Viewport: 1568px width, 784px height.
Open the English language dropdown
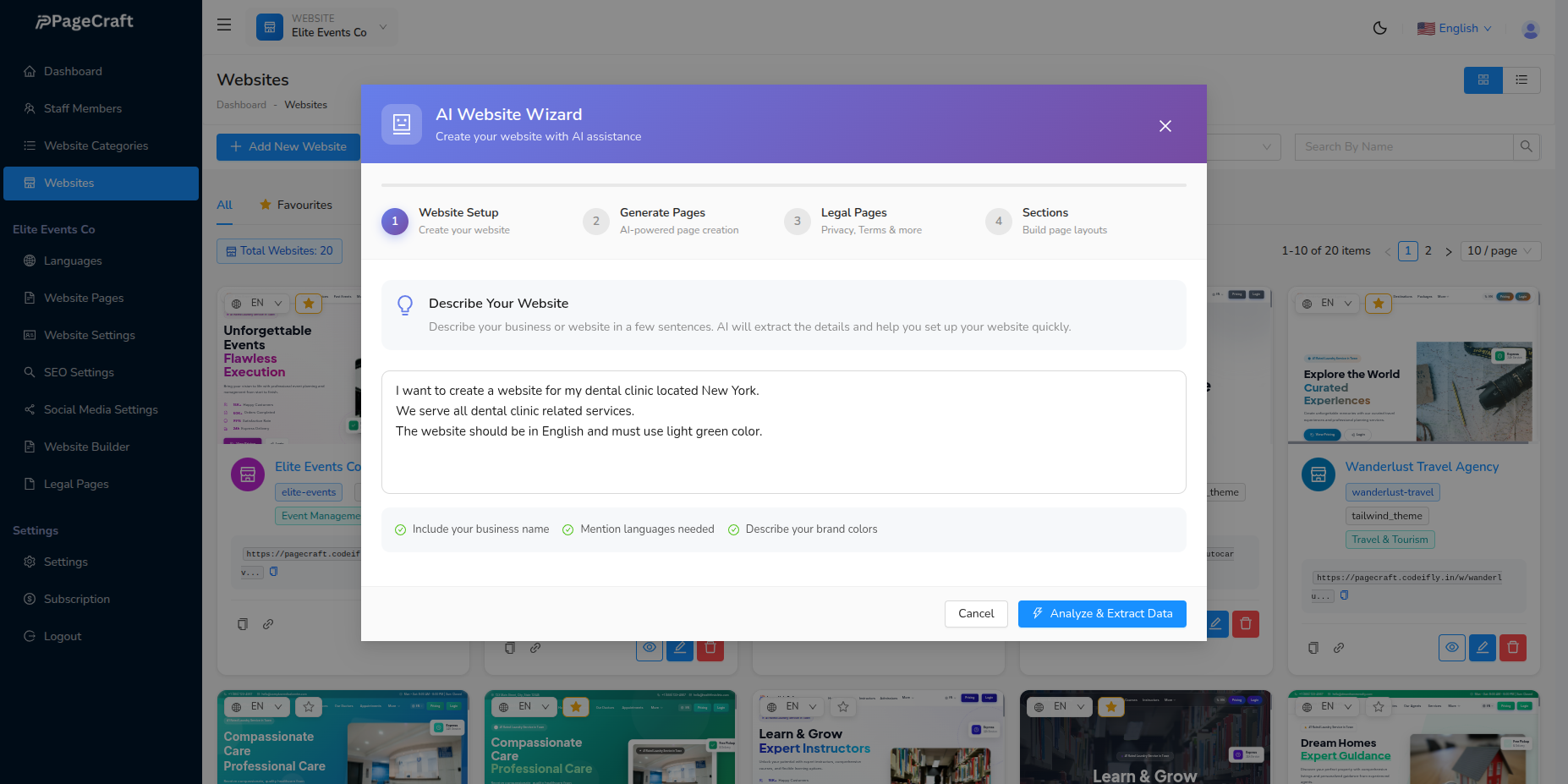point(1456,28)
